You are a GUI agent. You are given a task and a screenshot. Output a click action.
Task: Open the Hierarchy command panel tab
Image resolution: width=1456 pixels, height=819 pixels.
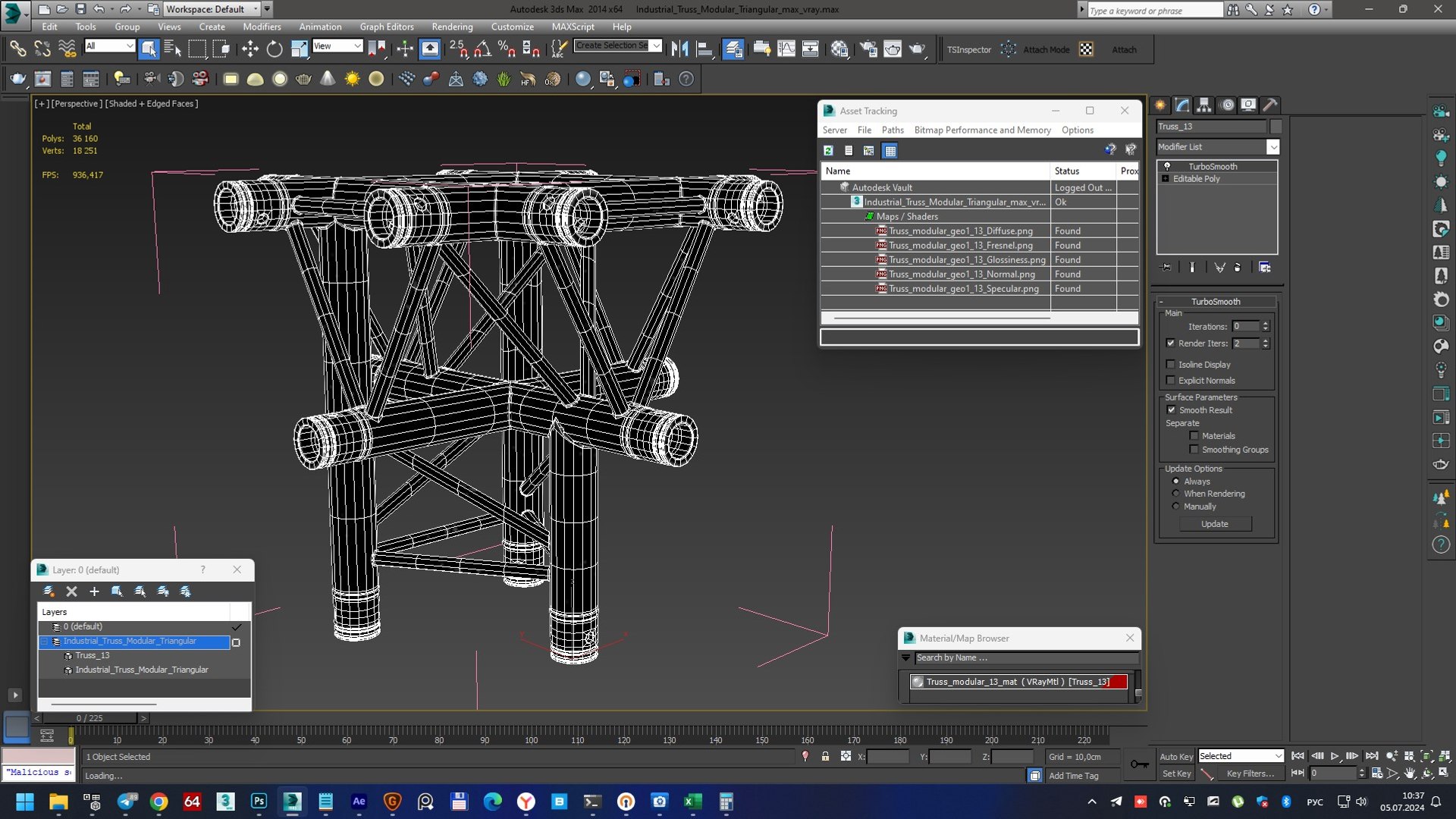[x=1204, y=105]
